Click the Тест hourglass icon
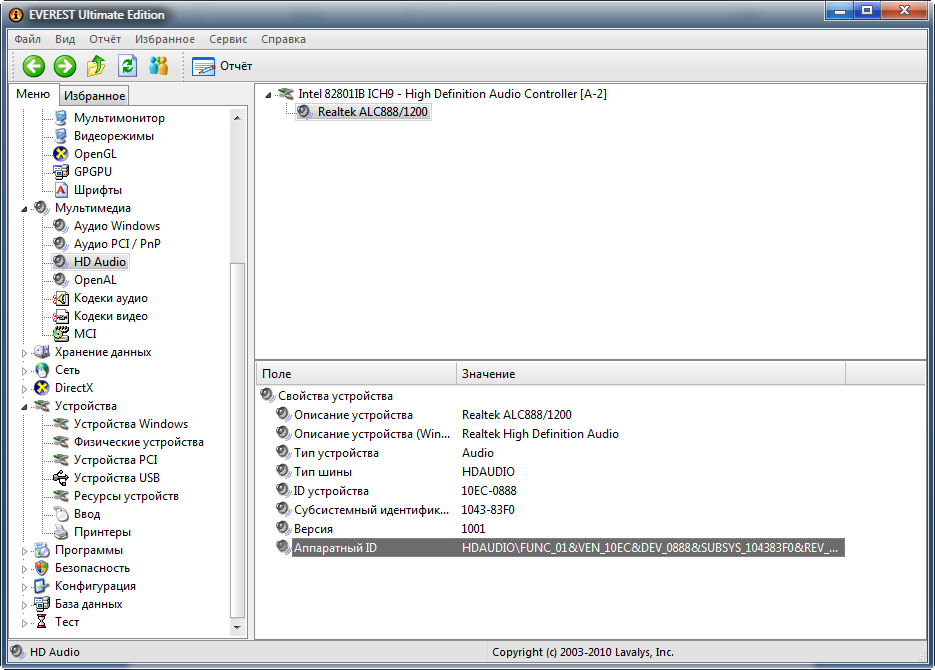 [42, 622]
